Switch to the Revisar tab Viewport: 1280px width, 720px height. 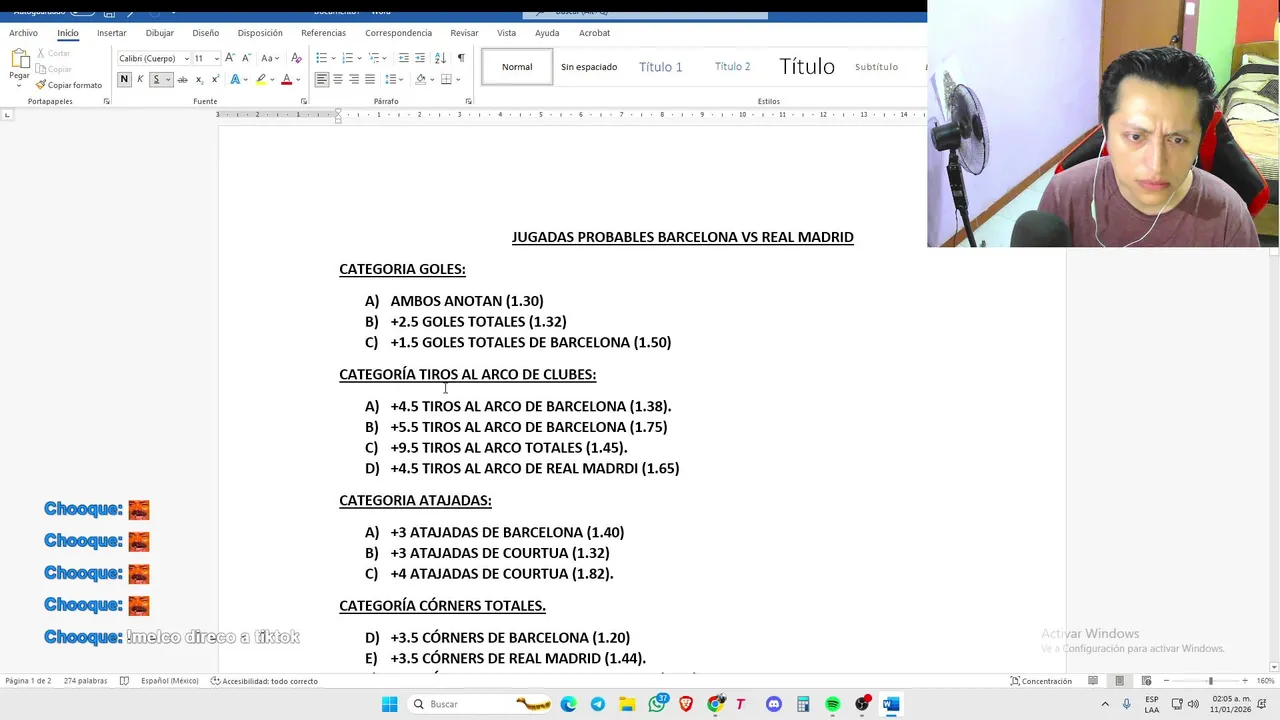(x=464, y=33)
